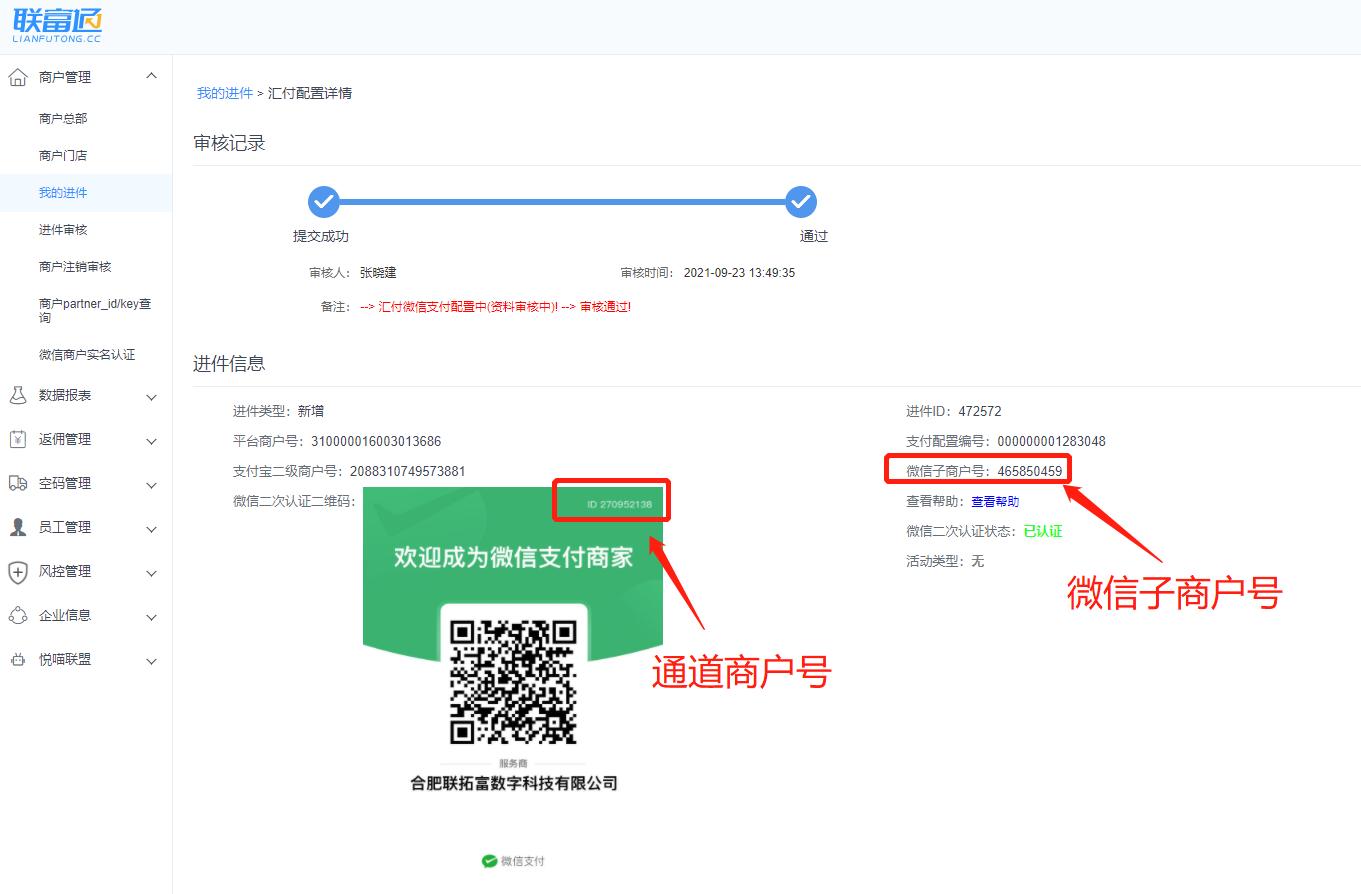The width and height of the screenshot is (1361, 894).
Task: Click the 进件ID value 472572
Action: point(980,411)
